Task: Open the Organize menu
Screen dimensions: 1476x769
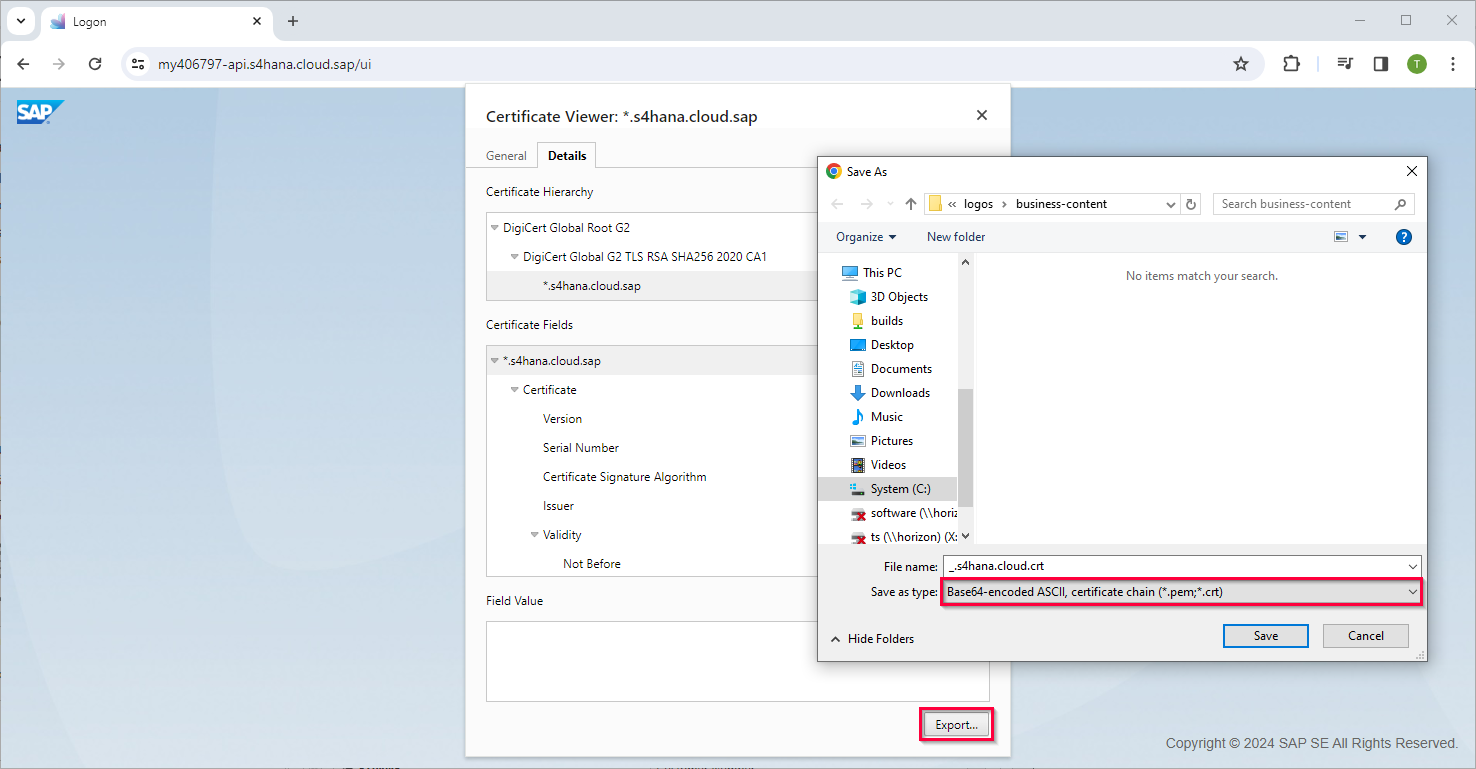Action: coord(866,237)
